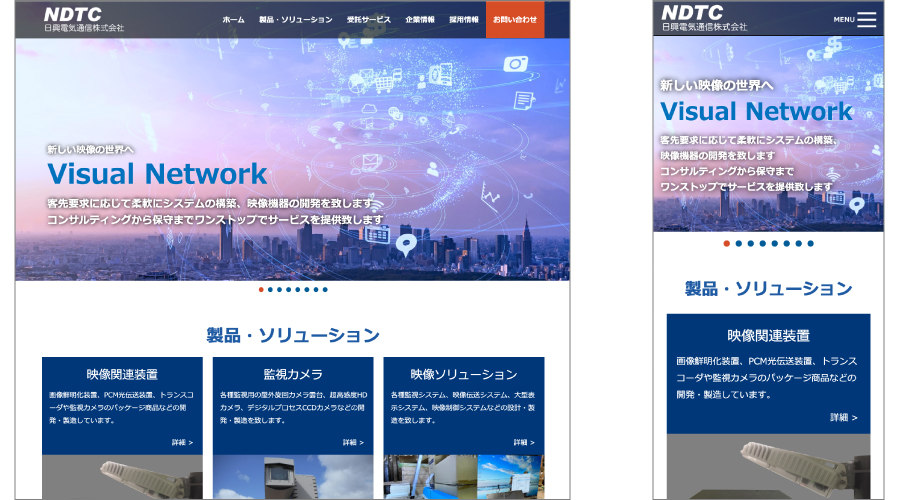900x500 pixels.
Task: Click the 監視カメラ card title
Action: 293,374
